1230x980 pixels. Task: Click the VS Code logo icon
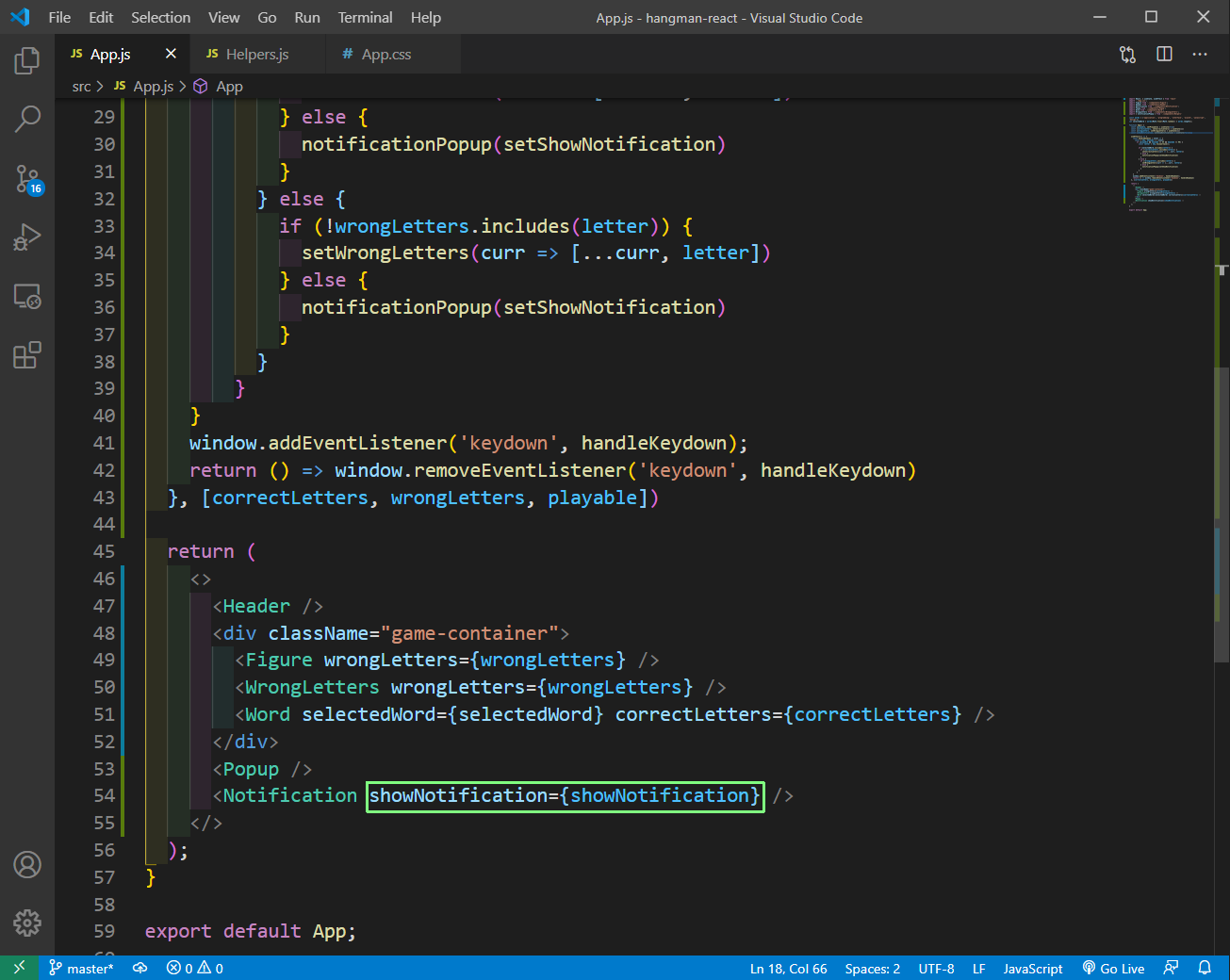pos(20,17)
